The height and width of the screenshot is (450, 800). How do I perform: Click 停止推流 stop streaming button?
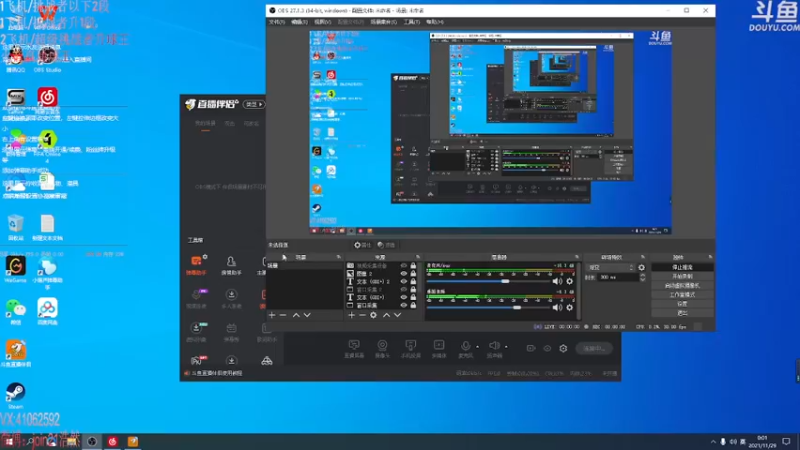click(x=682, y=267)
